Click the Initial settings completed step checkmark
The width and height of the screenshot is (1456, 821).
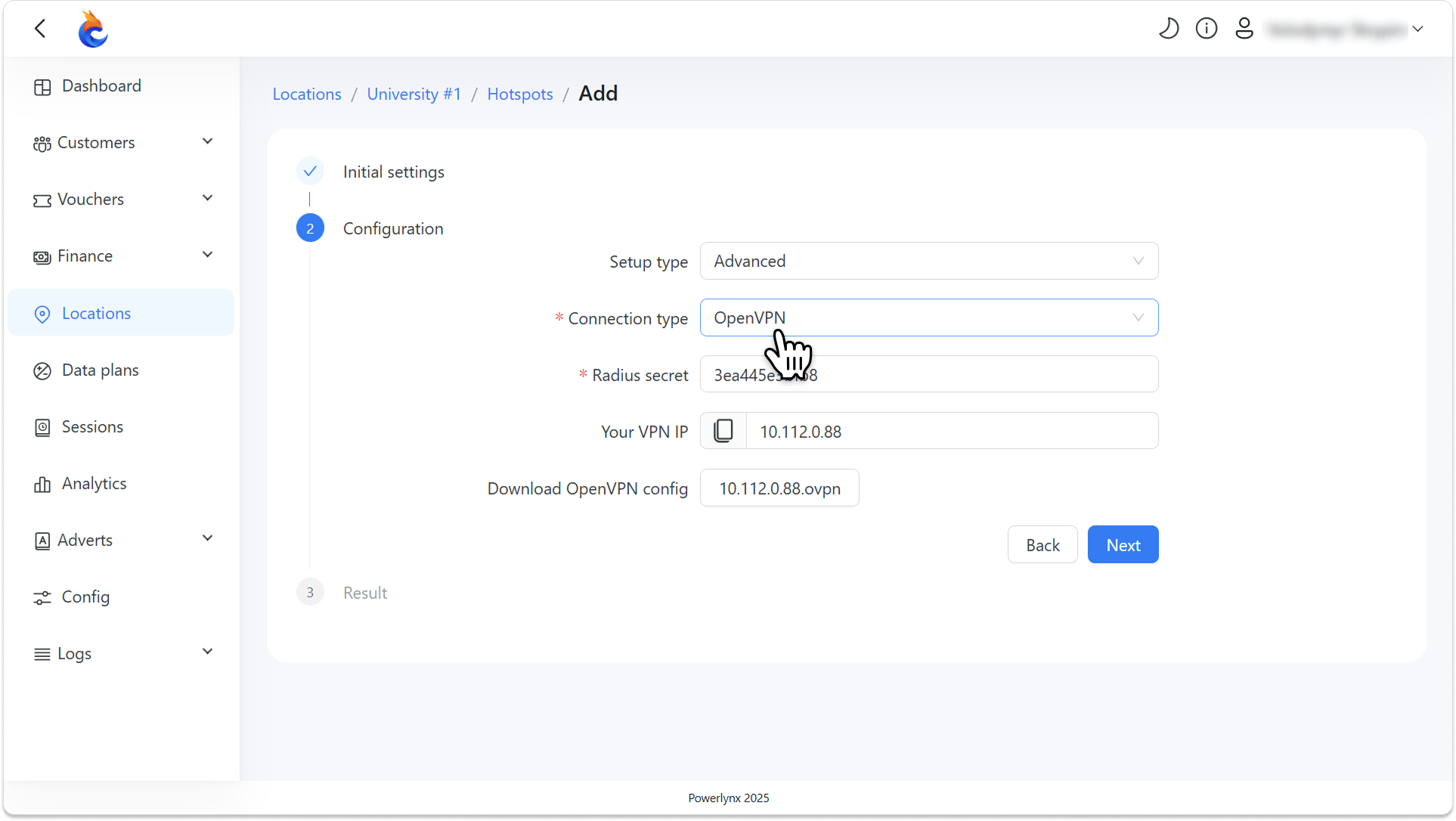pyautogui.click(x=310, y=172)
